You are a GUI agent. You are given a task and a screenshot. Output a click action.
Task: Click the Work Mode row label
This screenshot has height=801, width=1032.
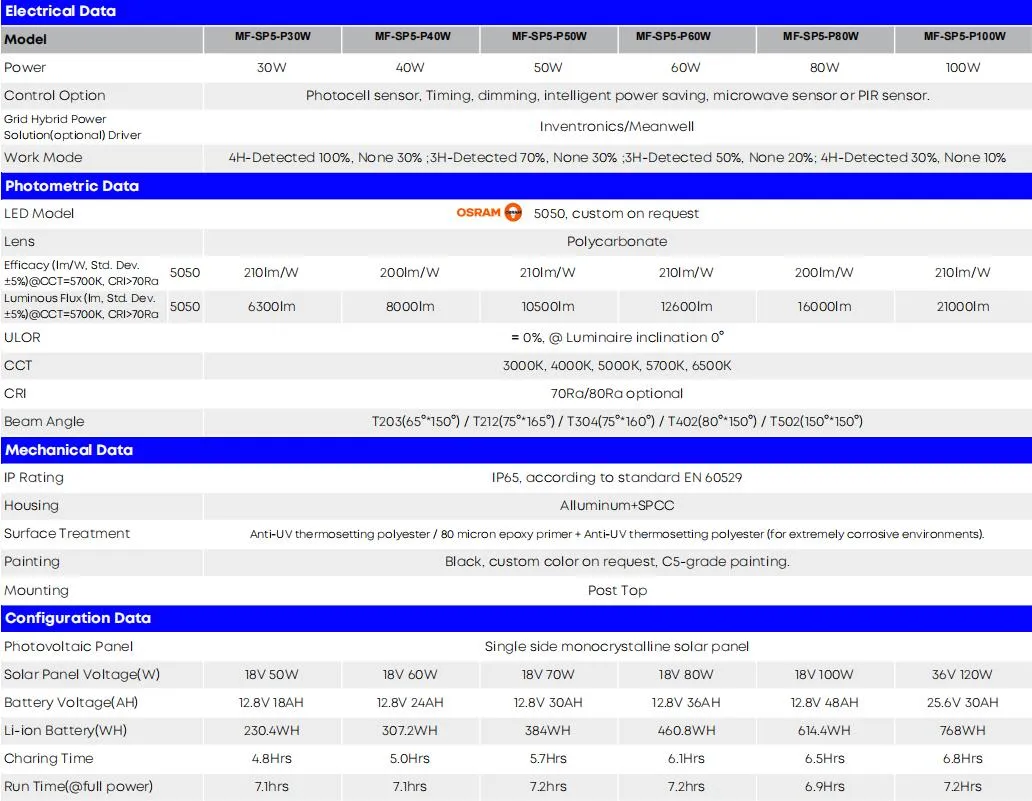coord(42,157)
